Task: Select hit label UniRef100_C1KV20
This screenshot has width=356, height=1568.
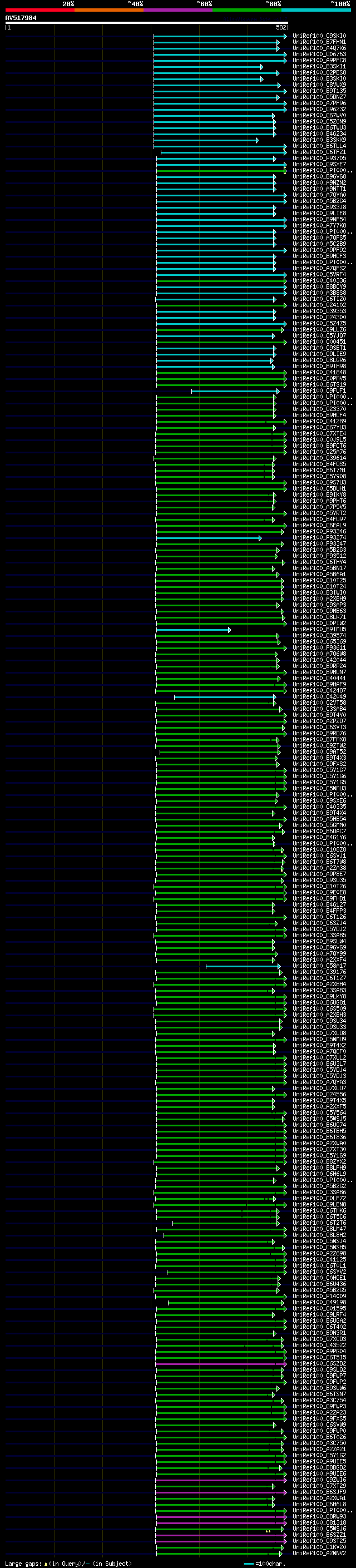Action: pos(319,1547)
